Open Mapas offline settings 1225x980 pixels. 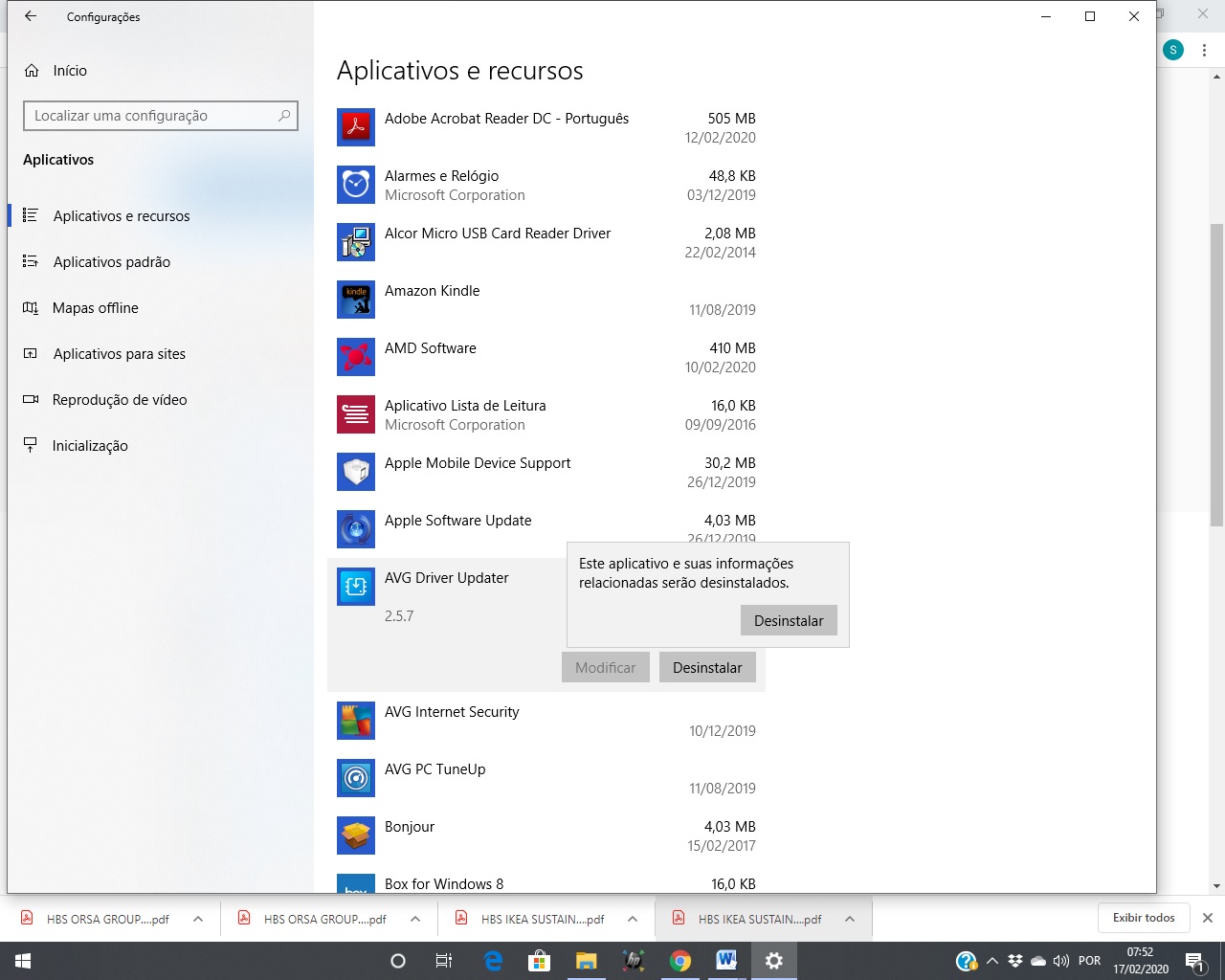point(161,308)
